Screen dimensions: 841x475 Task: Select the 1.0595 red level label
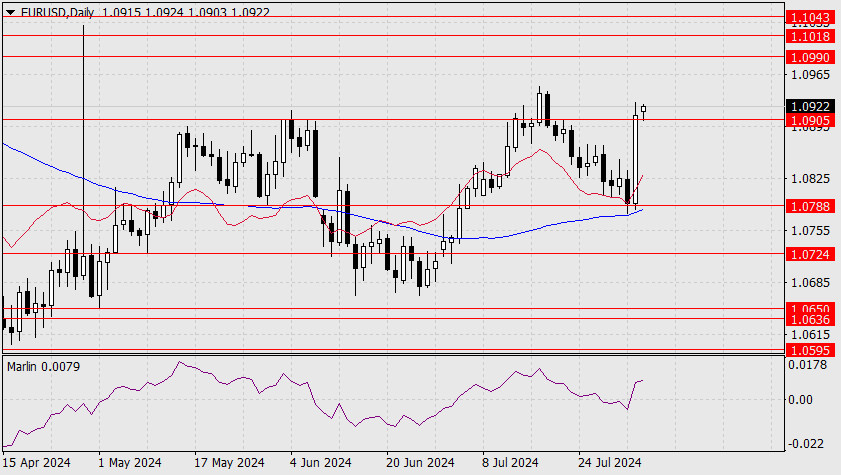[810, 350]
